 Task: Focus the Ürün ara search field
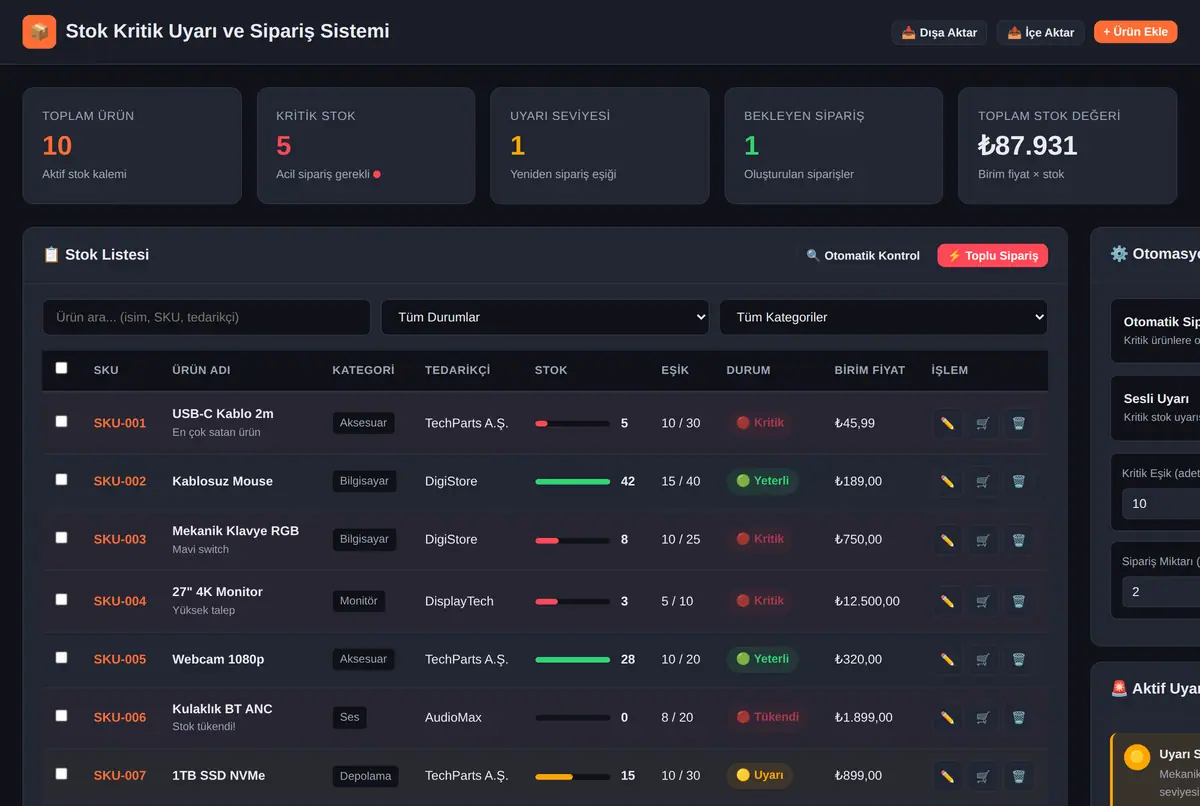tap(206, 317)
